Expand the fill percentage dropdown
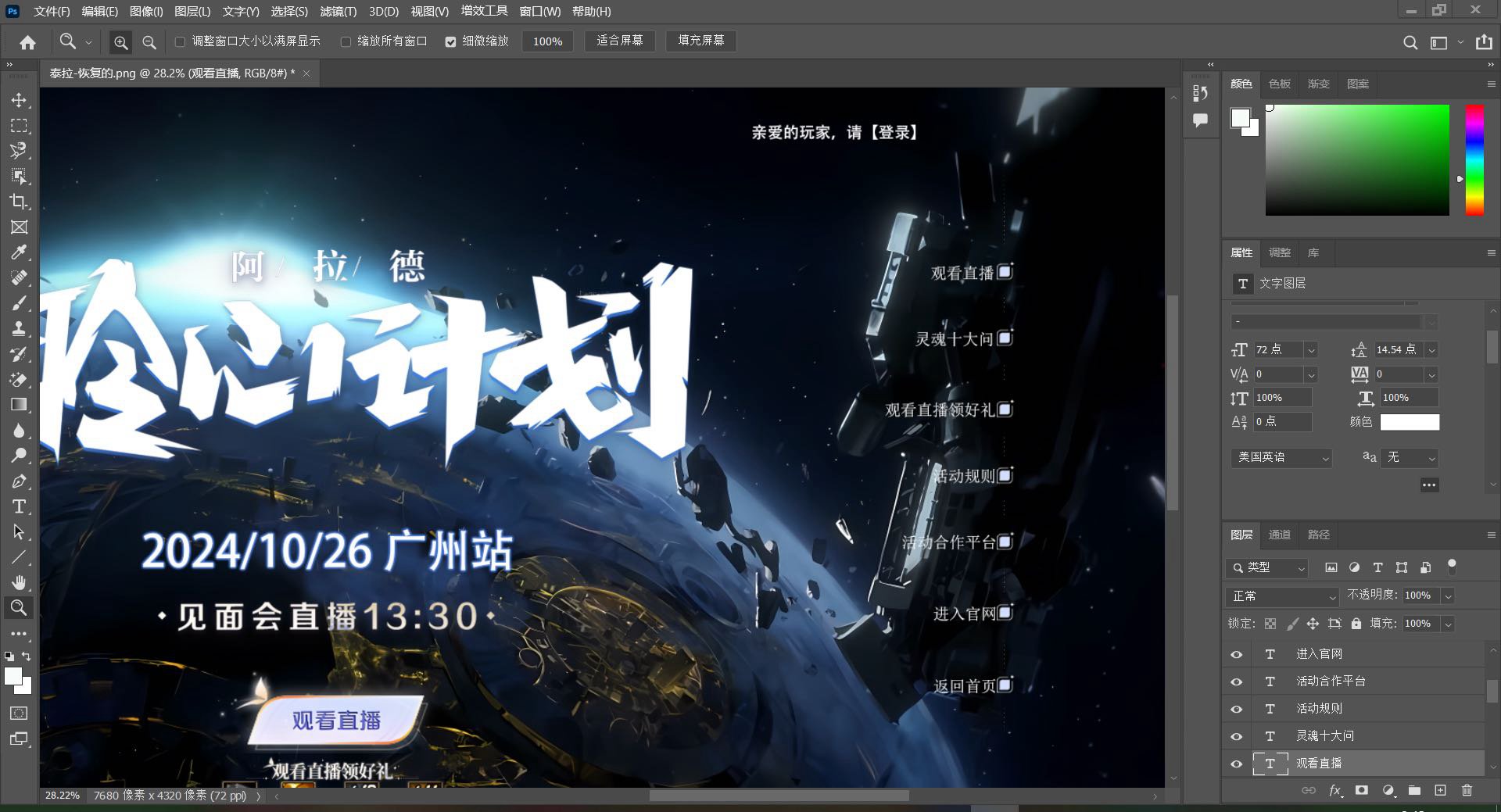Image resolution: width=1501 pixels, height=812 pixels. [x=1448, y=624]
